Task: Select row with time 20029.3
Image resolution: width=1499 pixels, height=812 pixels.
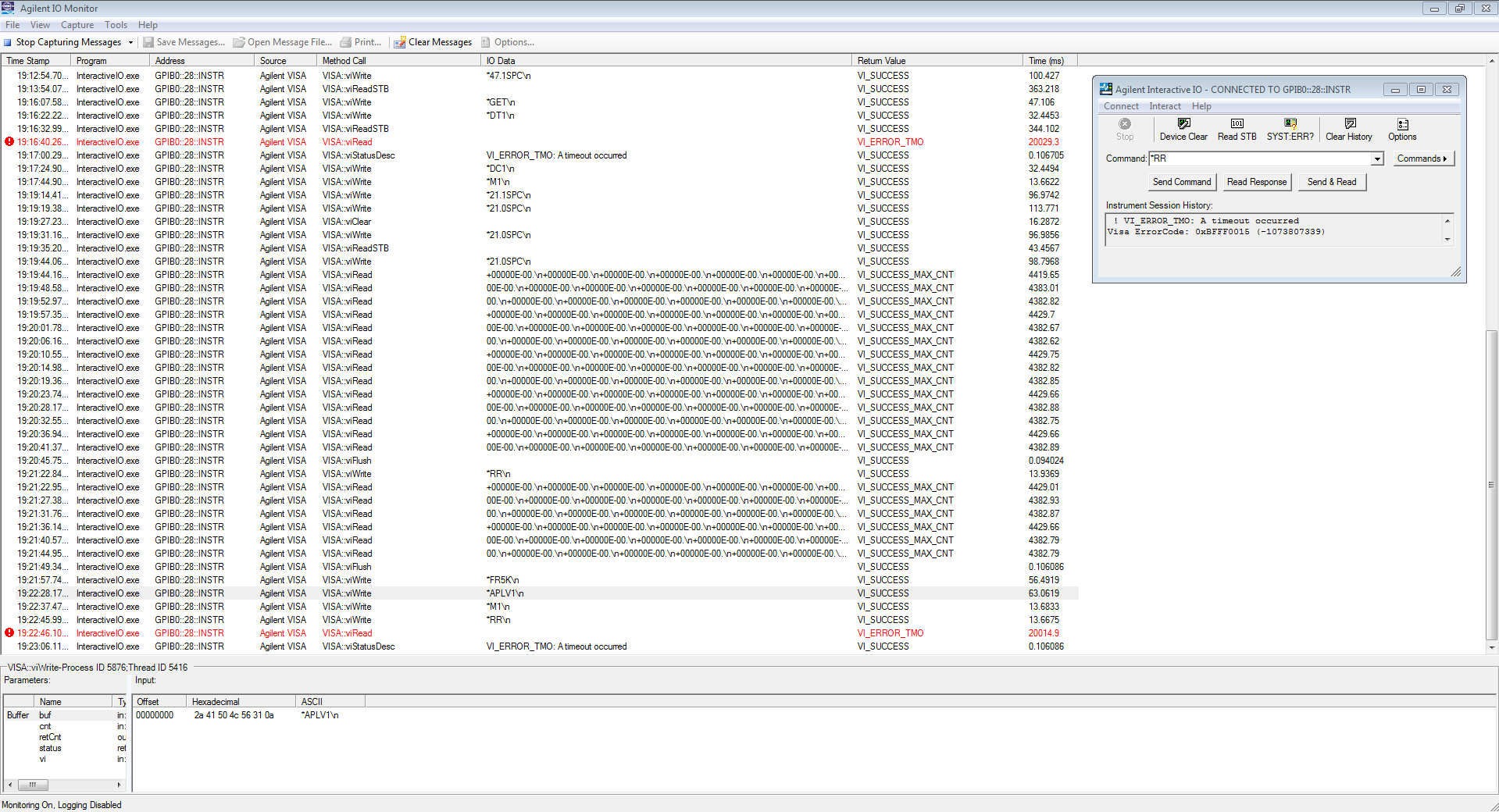Action: (539, 142)
